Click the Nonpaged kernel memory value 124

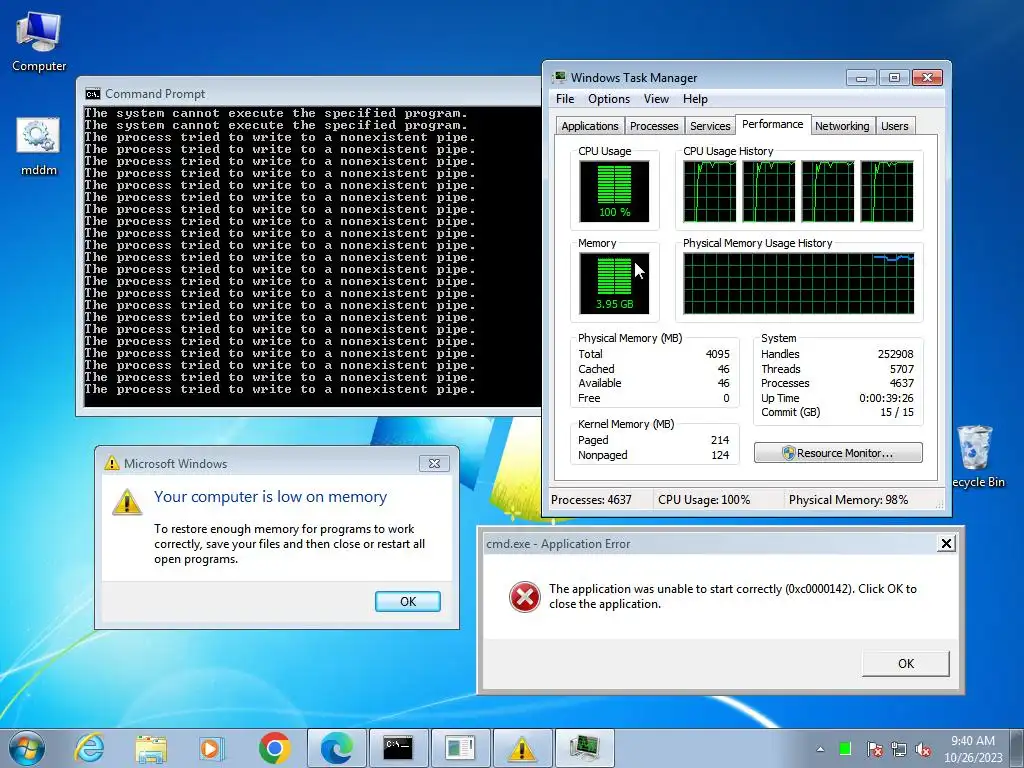pyautogui.click(x=720, y=455)
